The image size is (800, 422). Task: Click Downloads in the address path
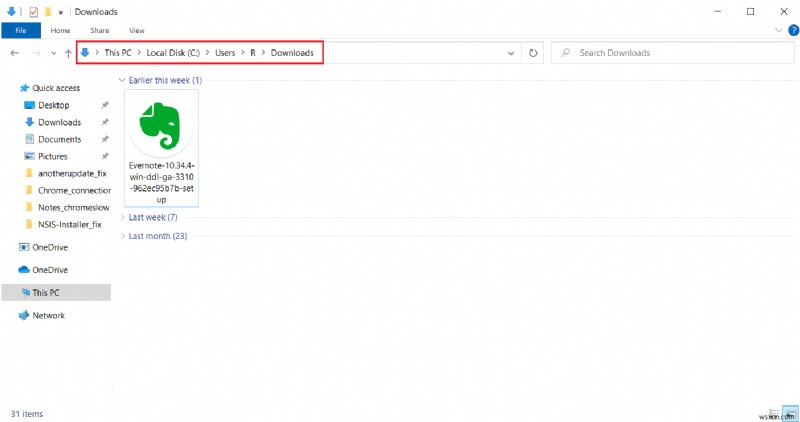(x=292, y=53)
